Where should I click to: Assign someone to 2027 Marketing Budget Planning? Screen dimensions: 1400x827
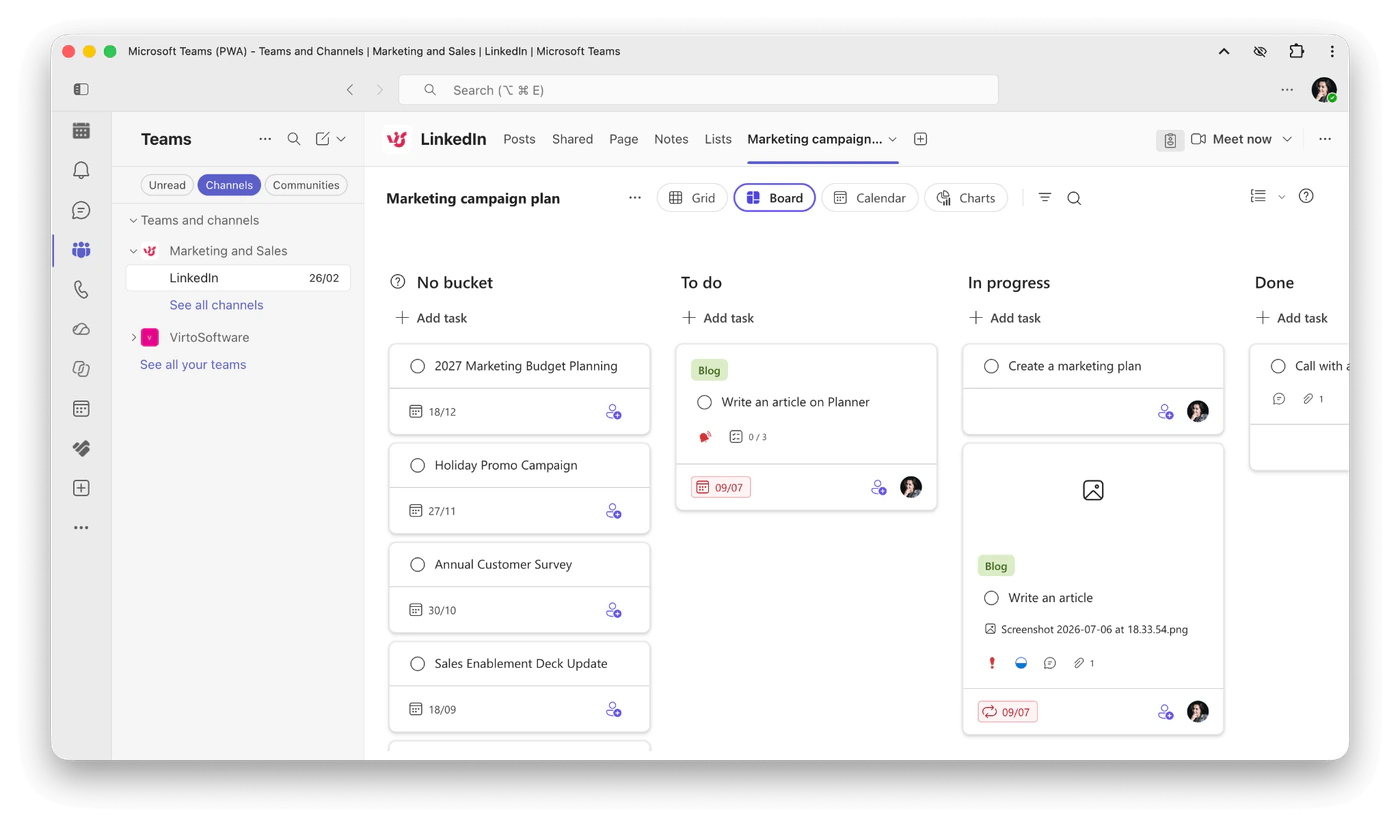pos(614,412)
